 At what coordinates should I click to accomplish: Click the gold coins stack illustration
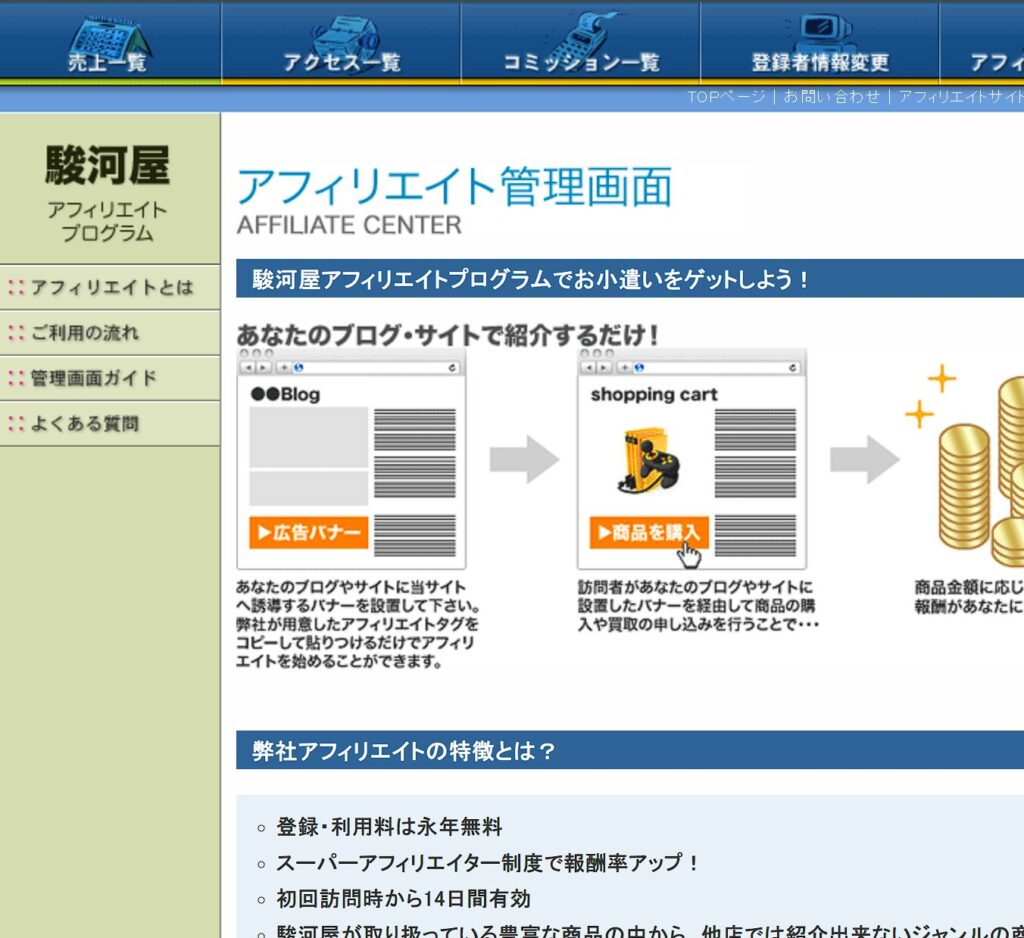pyautogui.click(x=975, y=470)
